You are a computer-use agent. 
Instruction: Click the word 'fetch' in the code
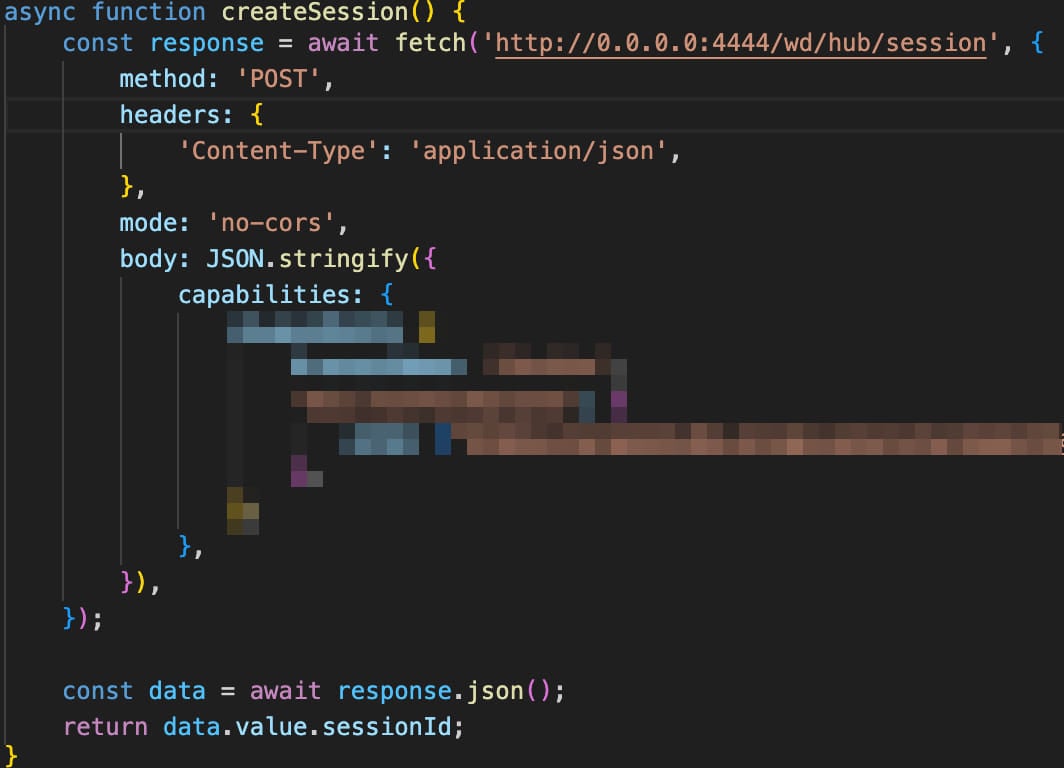point(430,43)
